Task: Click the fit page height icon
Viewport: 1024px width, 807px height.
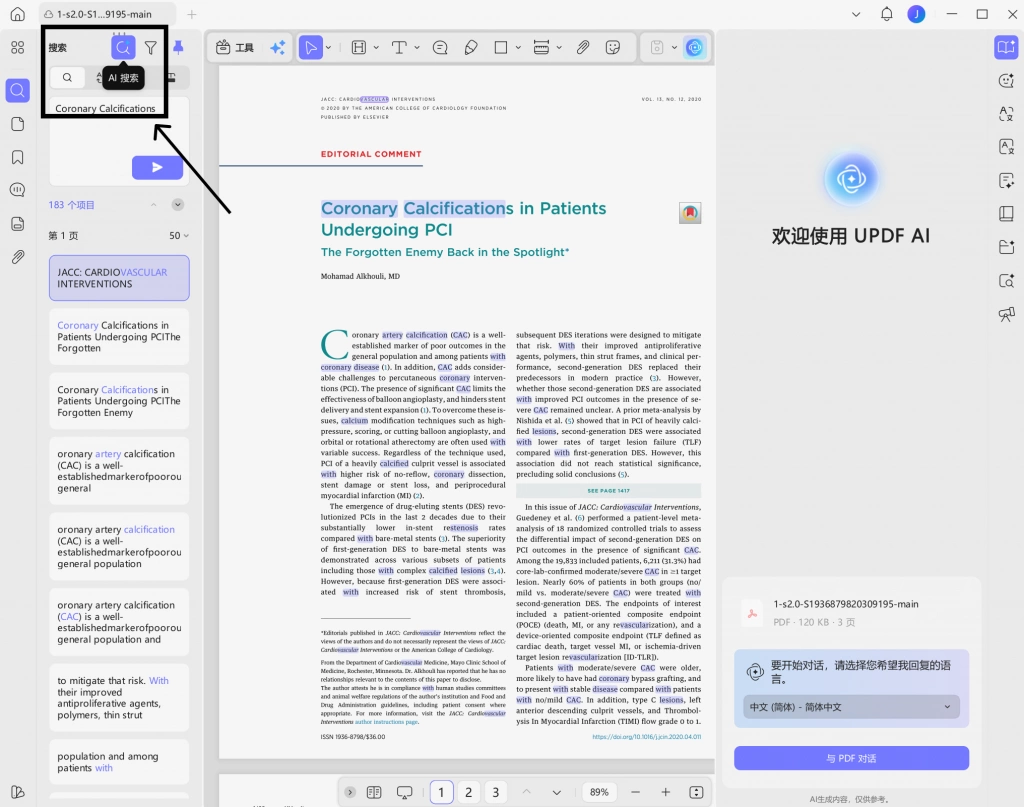Action: 696,792
